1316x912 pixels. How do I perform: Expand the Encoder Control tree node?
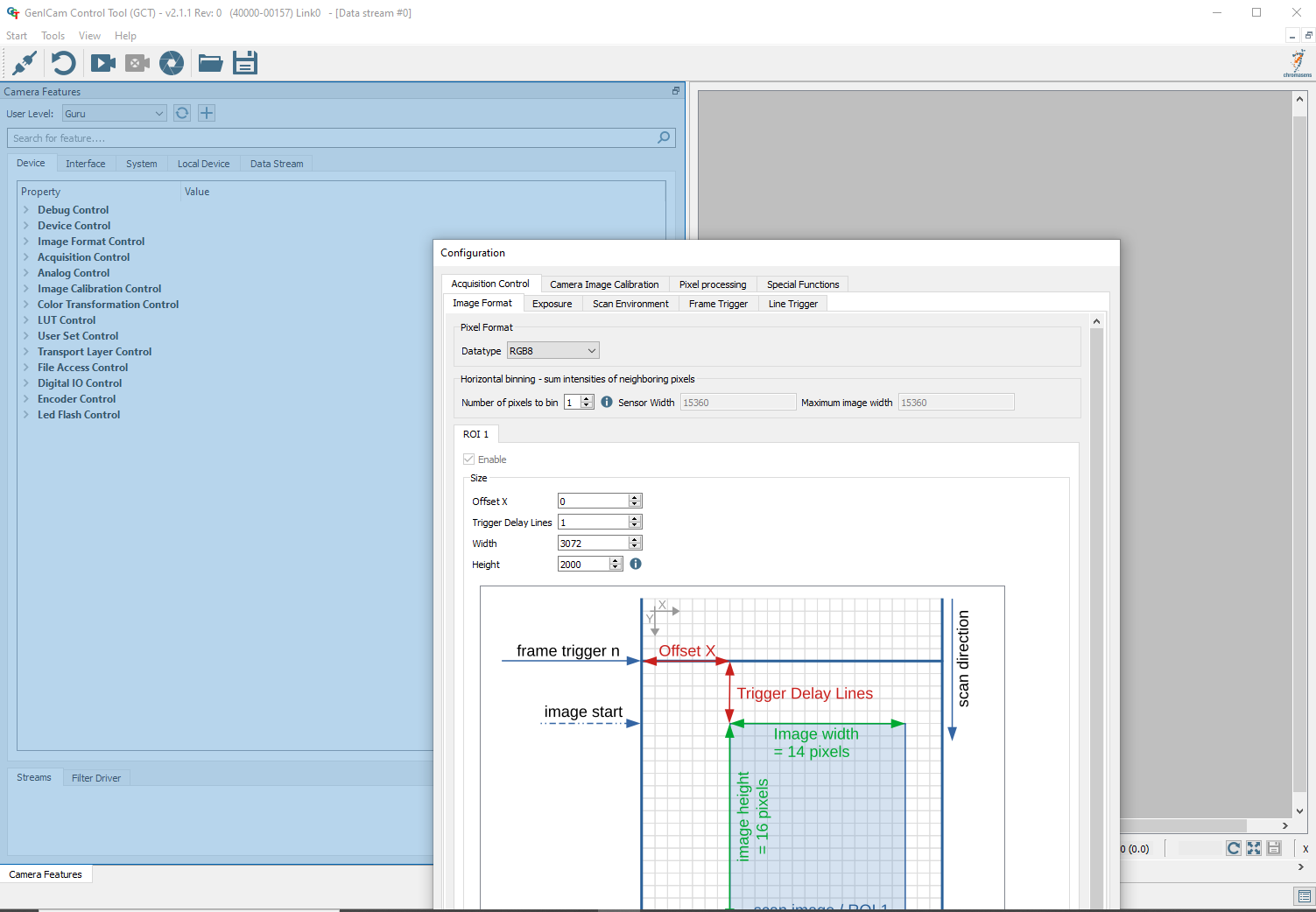pyautogui.click(x=26, y=399)
